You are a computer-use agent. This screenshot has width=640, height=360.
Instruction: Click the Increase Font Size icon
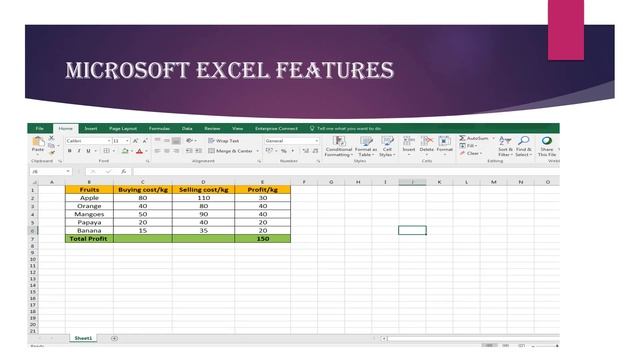tap(136, 141)
